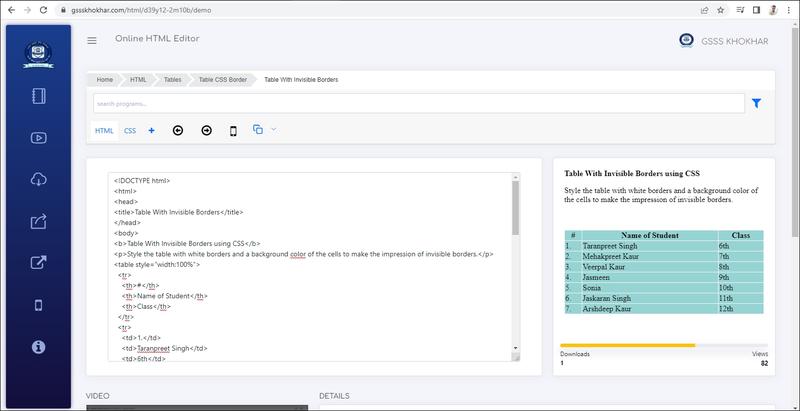Go to previous program with left arrow
The image size is (800, 411).
click(178, 130)
